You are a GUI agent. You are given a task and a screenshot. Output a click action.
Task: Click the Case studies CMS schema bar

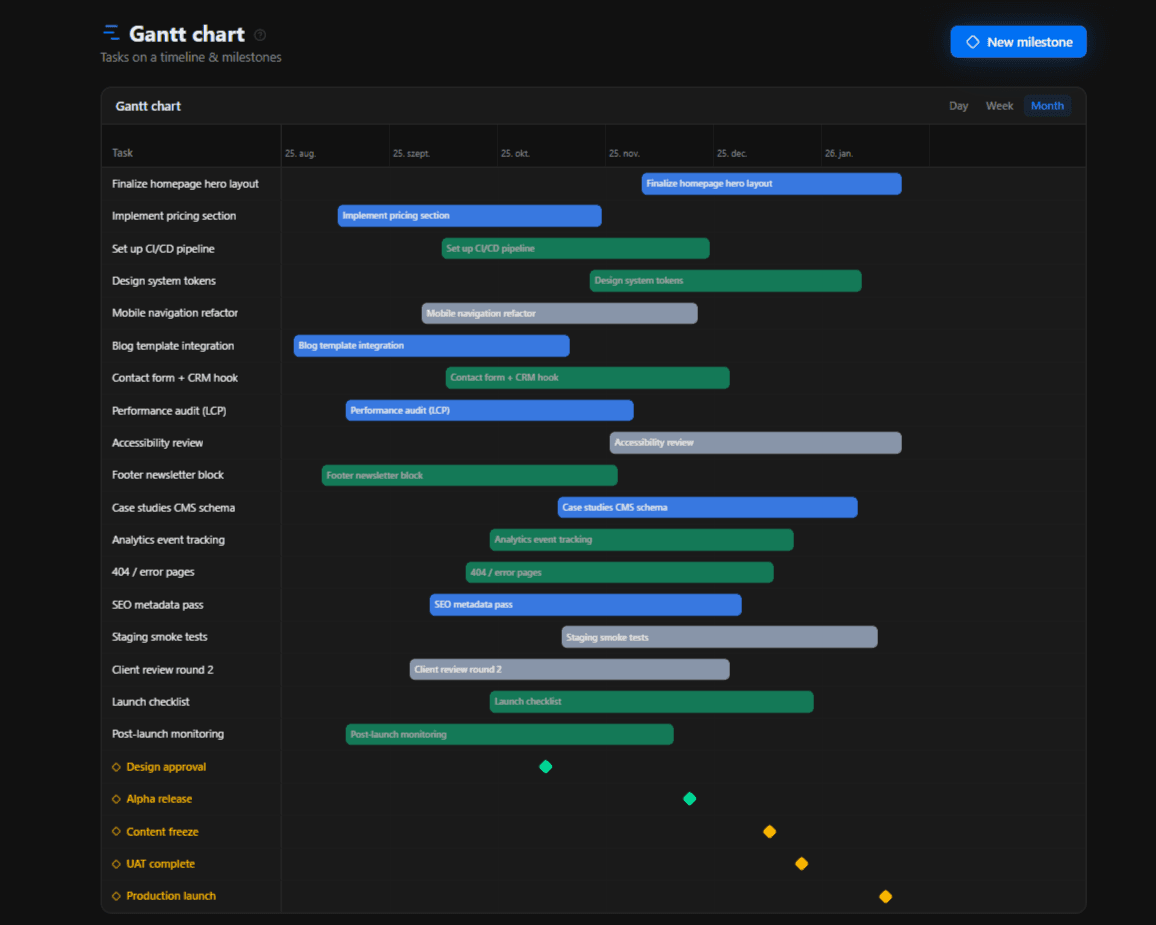[708, 507]
